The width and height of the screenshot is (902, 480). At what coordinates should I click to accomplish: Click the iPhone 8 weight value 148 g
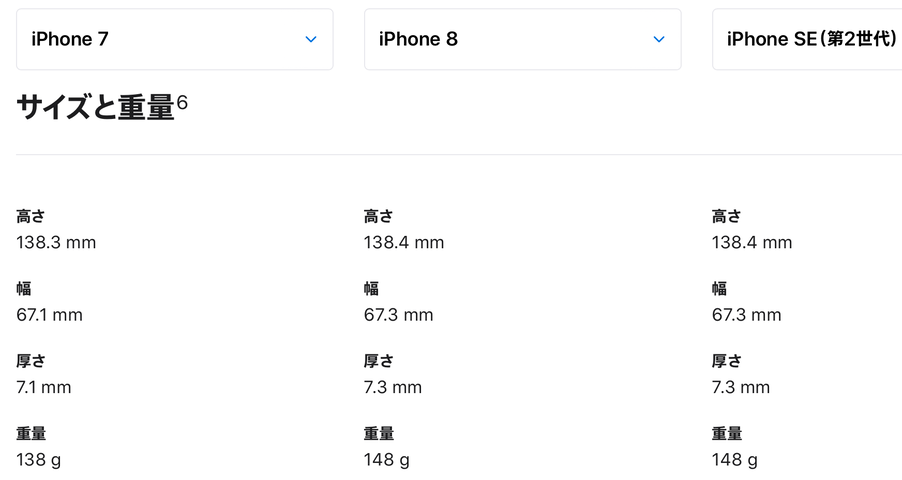click(x=387, y=460)
